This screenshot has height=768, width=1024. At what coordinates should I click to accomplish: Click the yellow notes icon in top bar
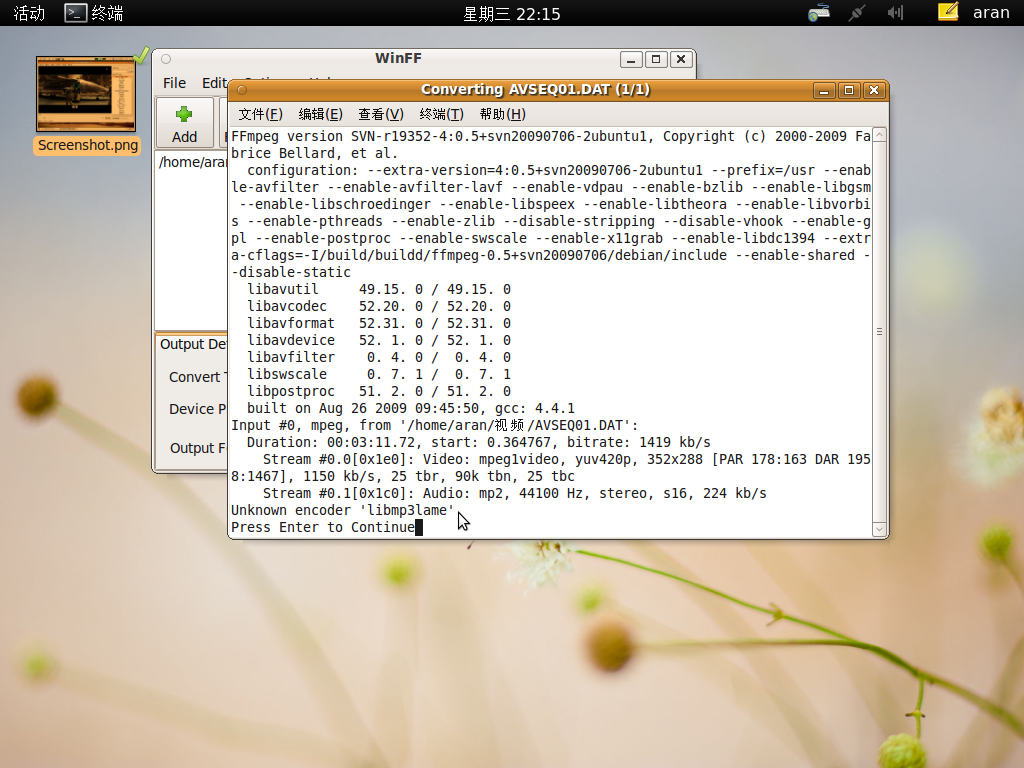pos(948,12)
